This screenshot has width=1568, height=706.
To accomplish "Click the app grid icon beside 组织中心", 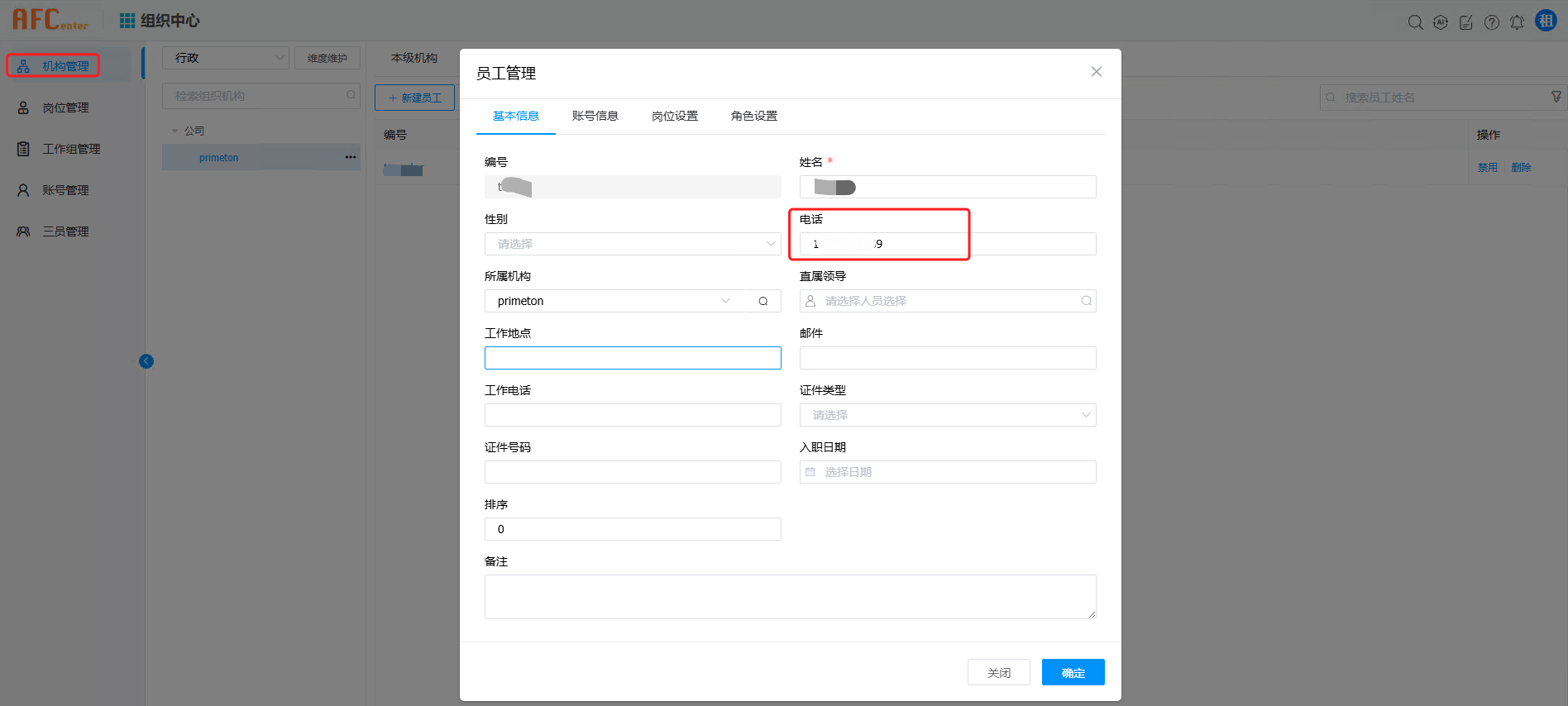I will tap(127, 21).
